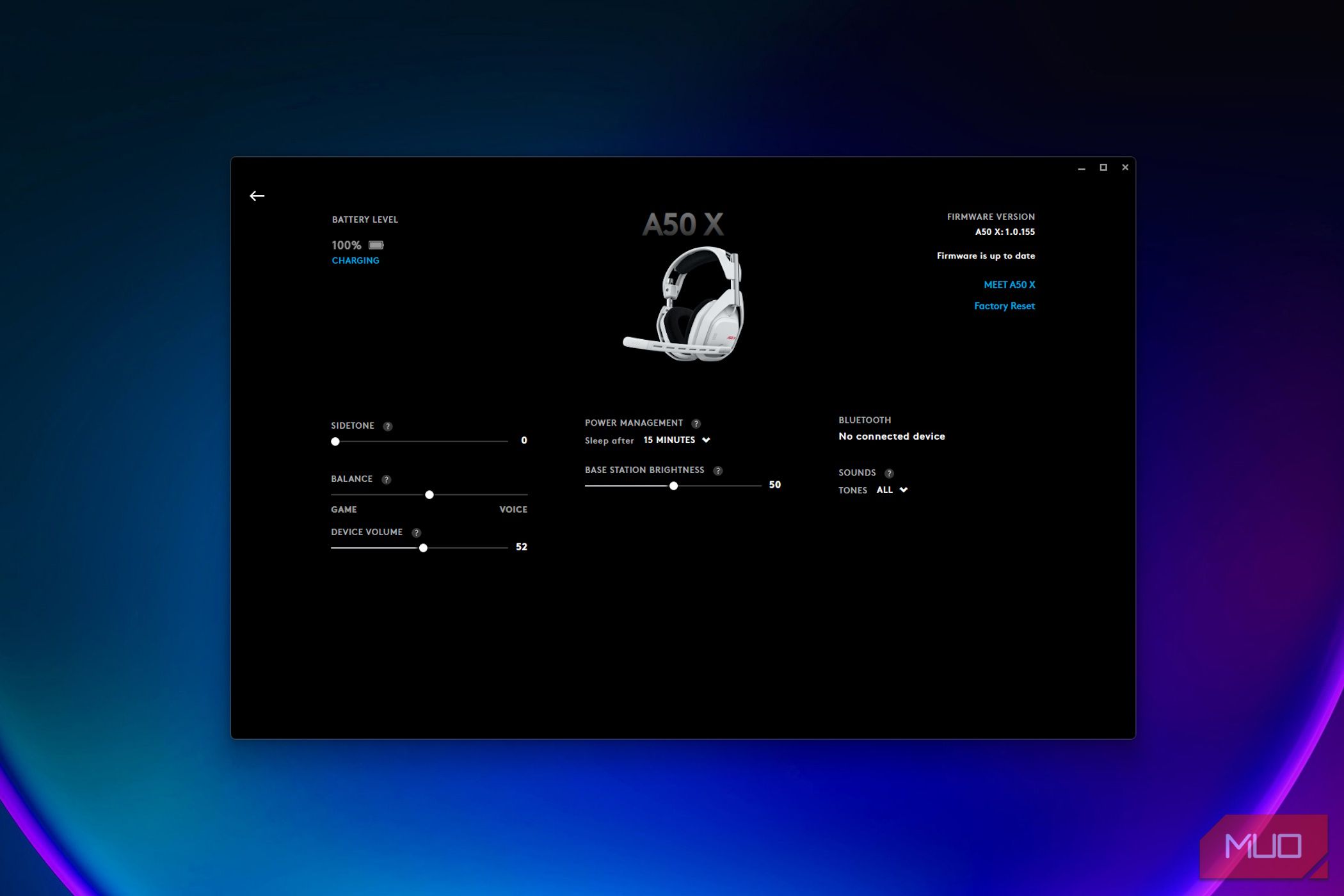Screen dimensions: 1344x896
Task: Select Factory Reset for the headset
Action: [1005, 305]
